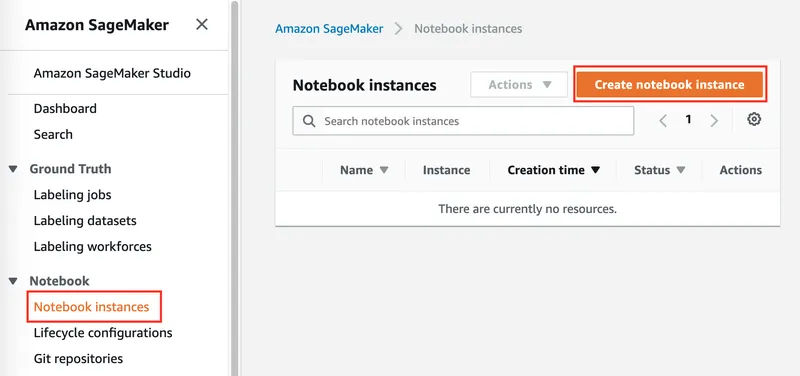Click the search magnifier icon
800x376 pixels.
(309, 121)
